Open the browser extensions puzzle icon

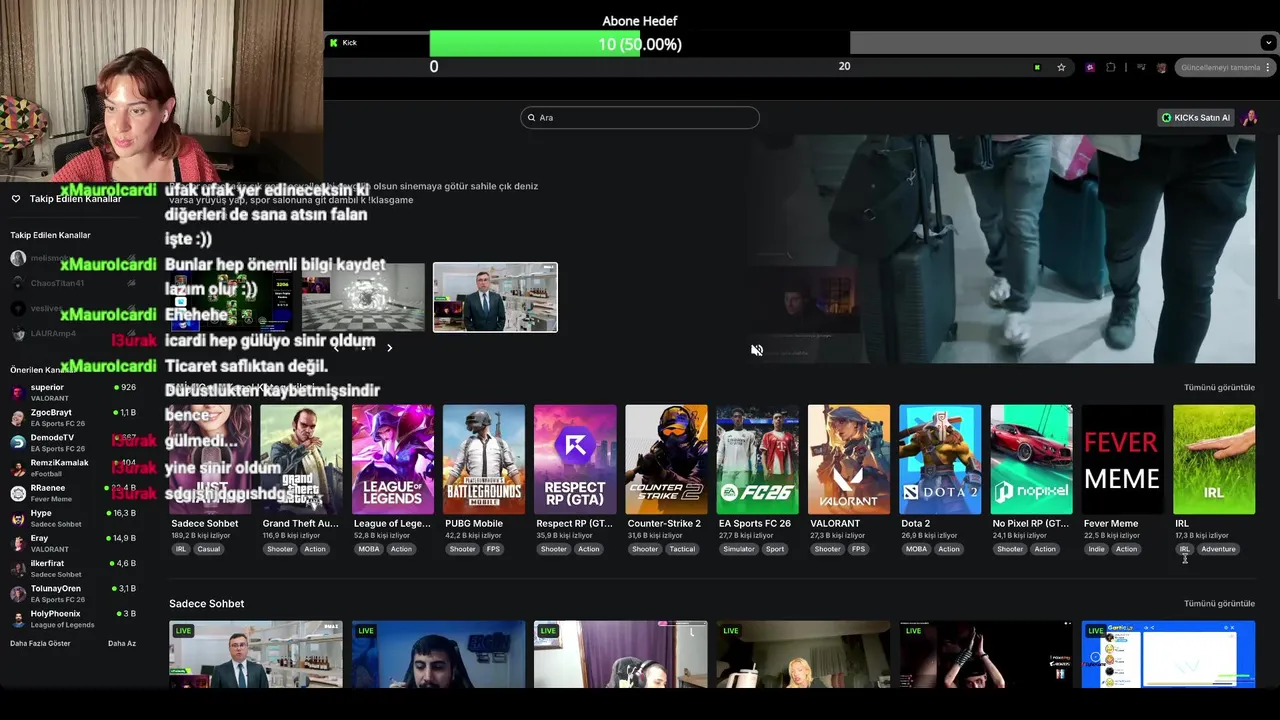coord(1111,67)
